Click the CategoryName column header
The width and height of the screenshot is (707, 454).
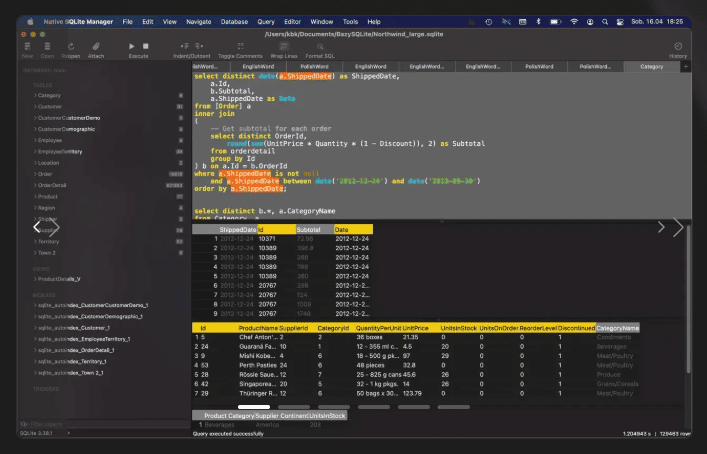tap(617, 328)
